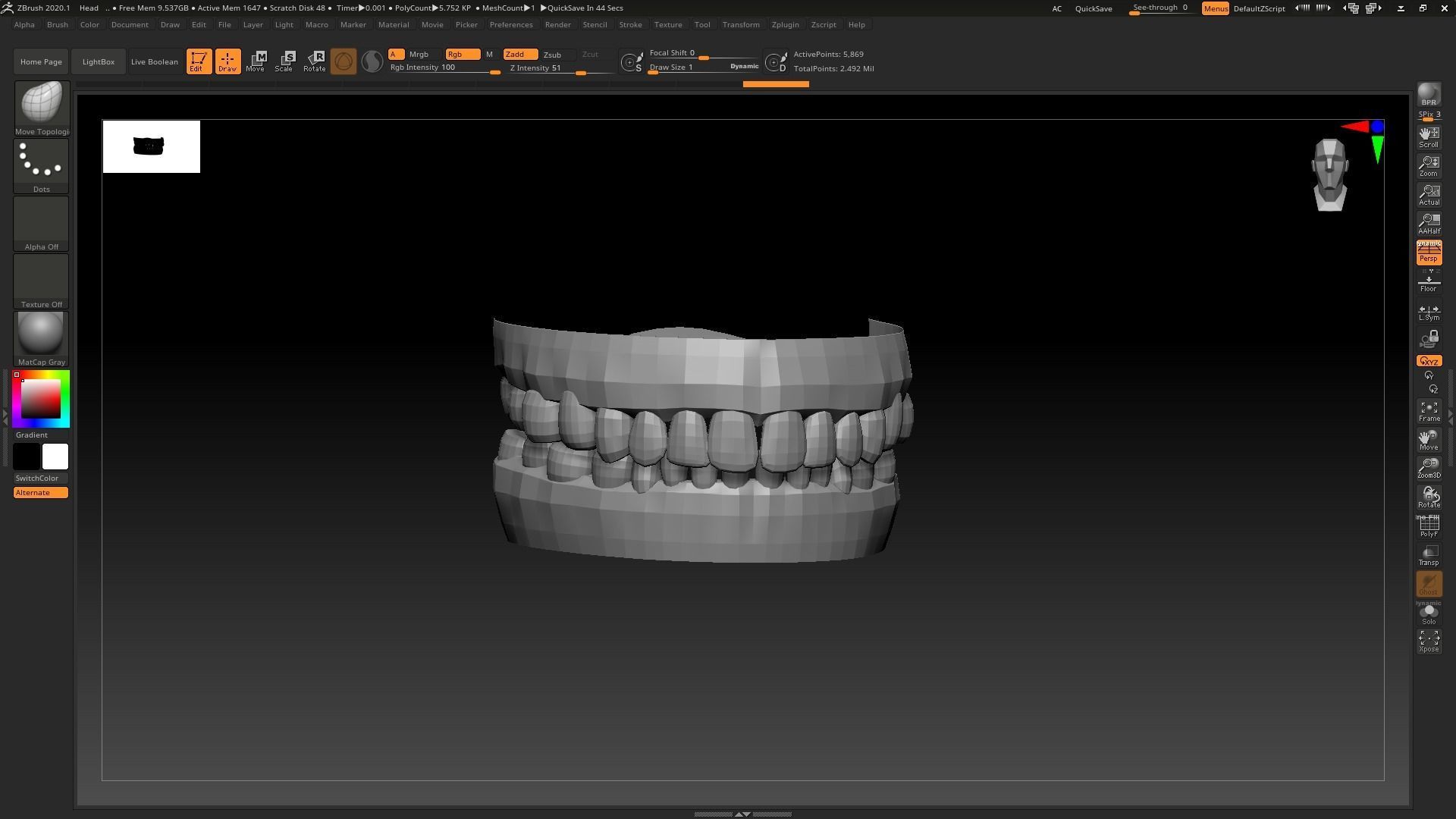Viewport: 1456px width, 819px height.
Task: Toggle the Zsub sculpt mode
Action: tap(552, 55)
